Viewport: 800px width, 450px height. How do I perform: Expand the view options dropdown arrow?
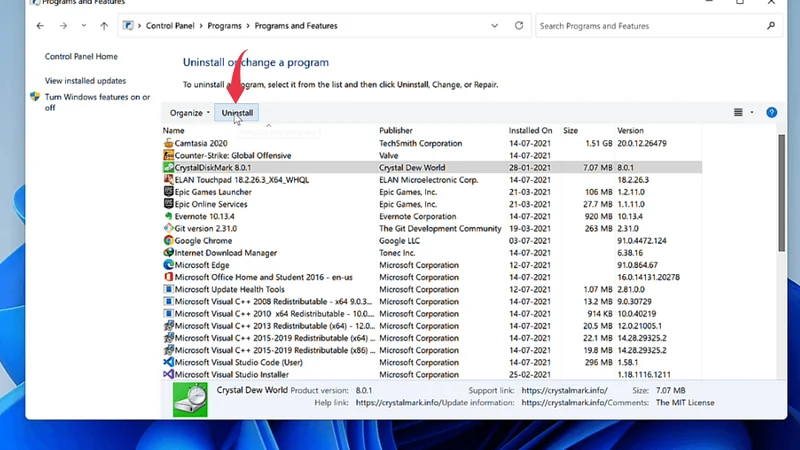click(x=752, y=113)
